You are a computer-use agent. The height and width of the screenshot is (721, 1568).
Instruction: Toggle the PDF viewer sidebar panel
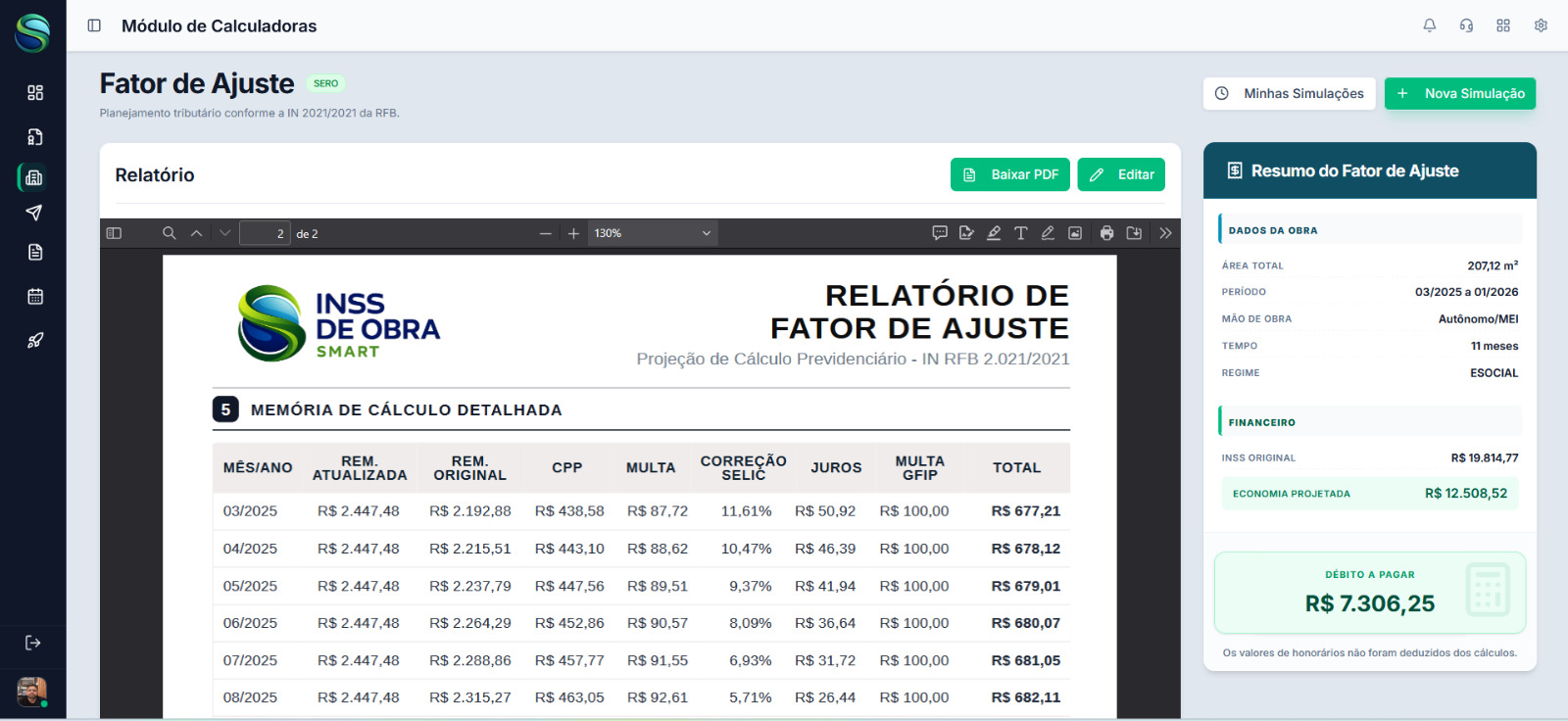pyautogui.click(x=114, y=233)
